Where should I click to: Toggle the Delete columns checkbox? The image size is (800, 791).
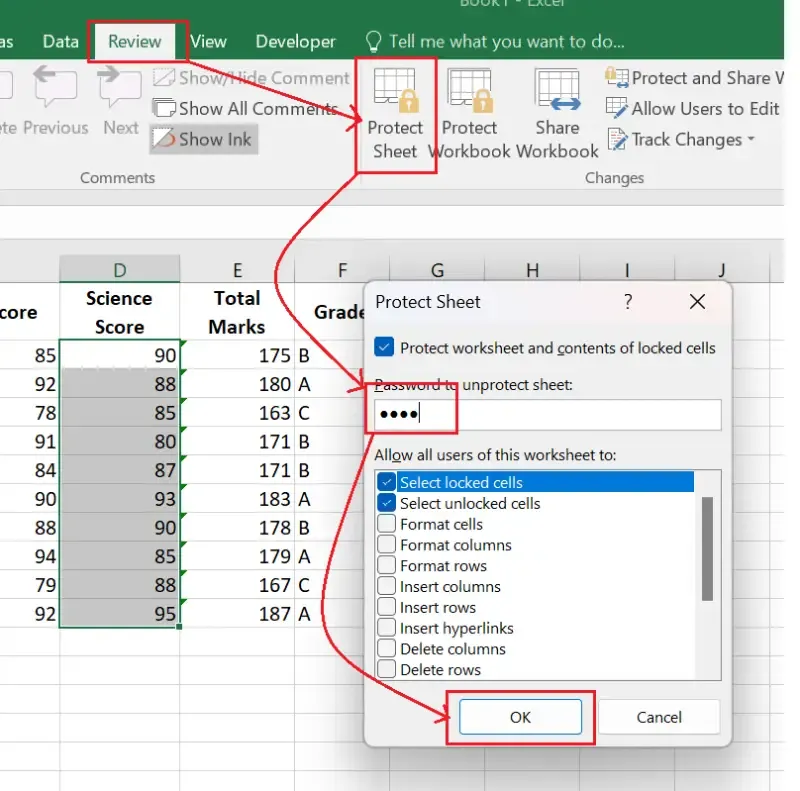tap(386, 649)
